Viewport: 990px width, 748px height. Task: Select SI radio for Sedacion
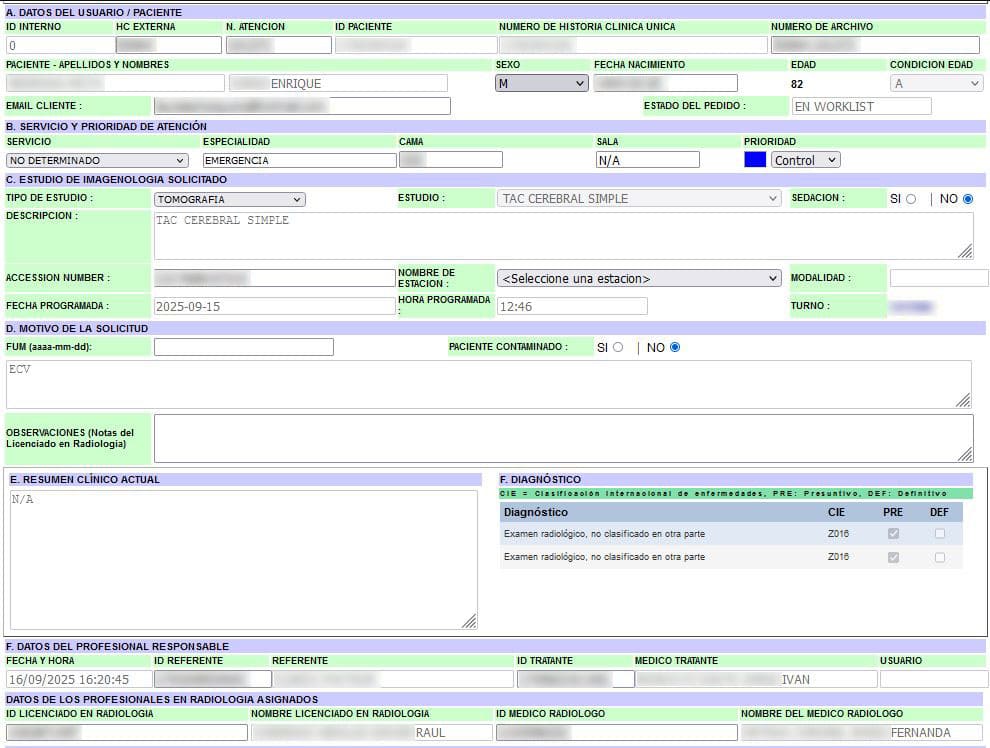coord(910,199)
